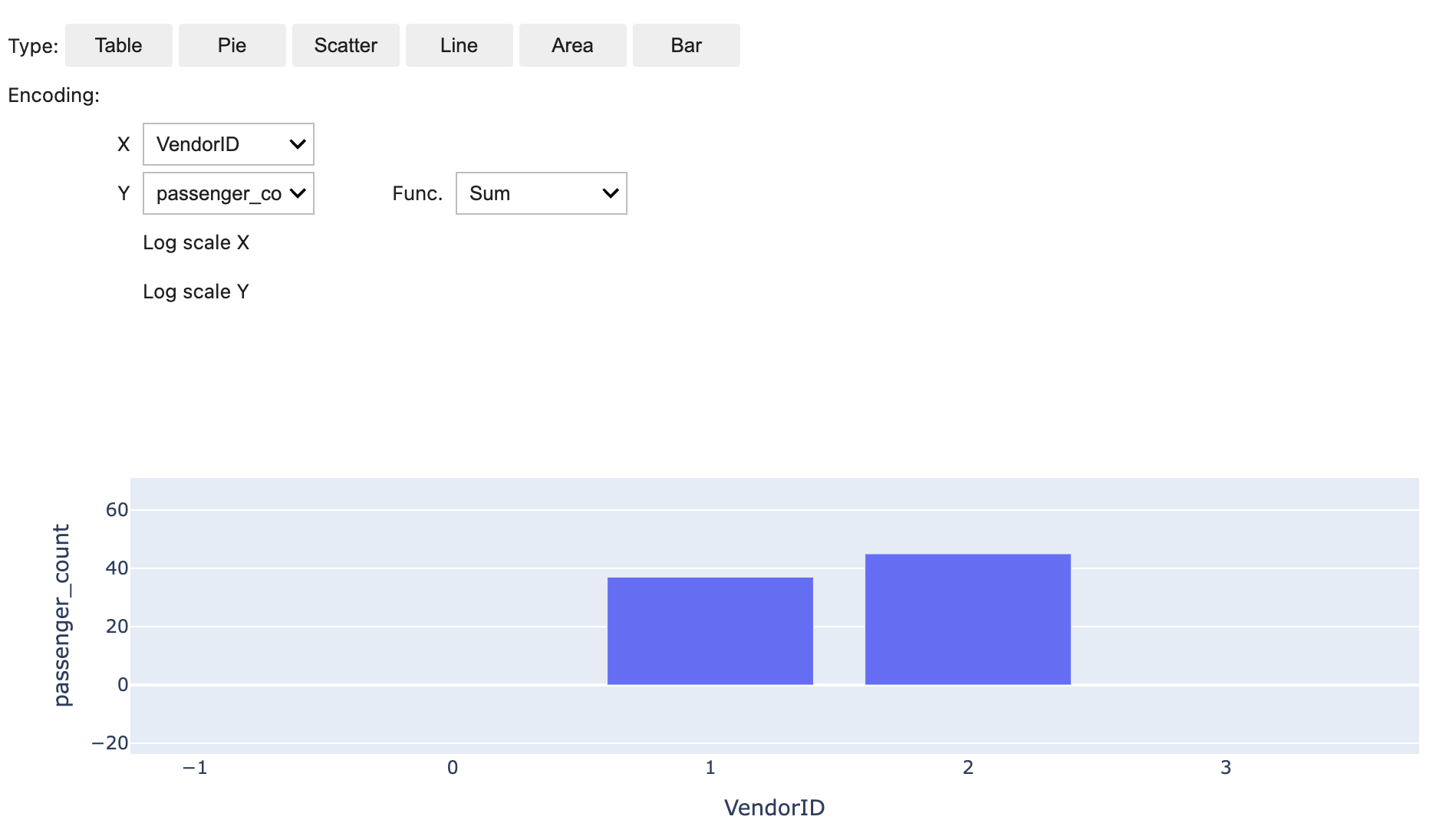Viewport: 1456px width, 833px height.
Task: Switch chart type to Table
Action: pos(117,45)
